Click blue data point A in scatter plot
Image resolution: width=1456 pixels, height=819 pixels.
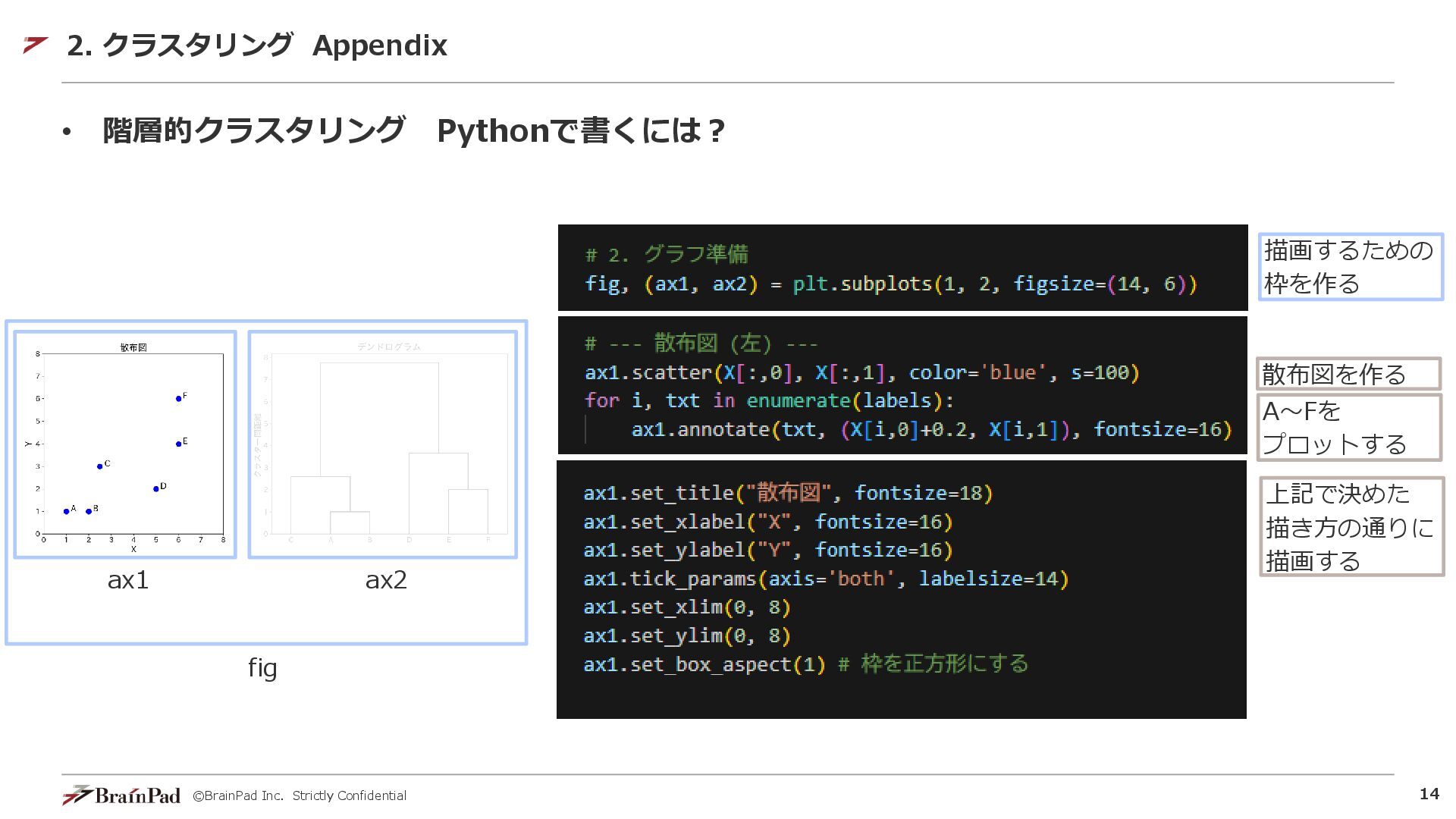66,511
